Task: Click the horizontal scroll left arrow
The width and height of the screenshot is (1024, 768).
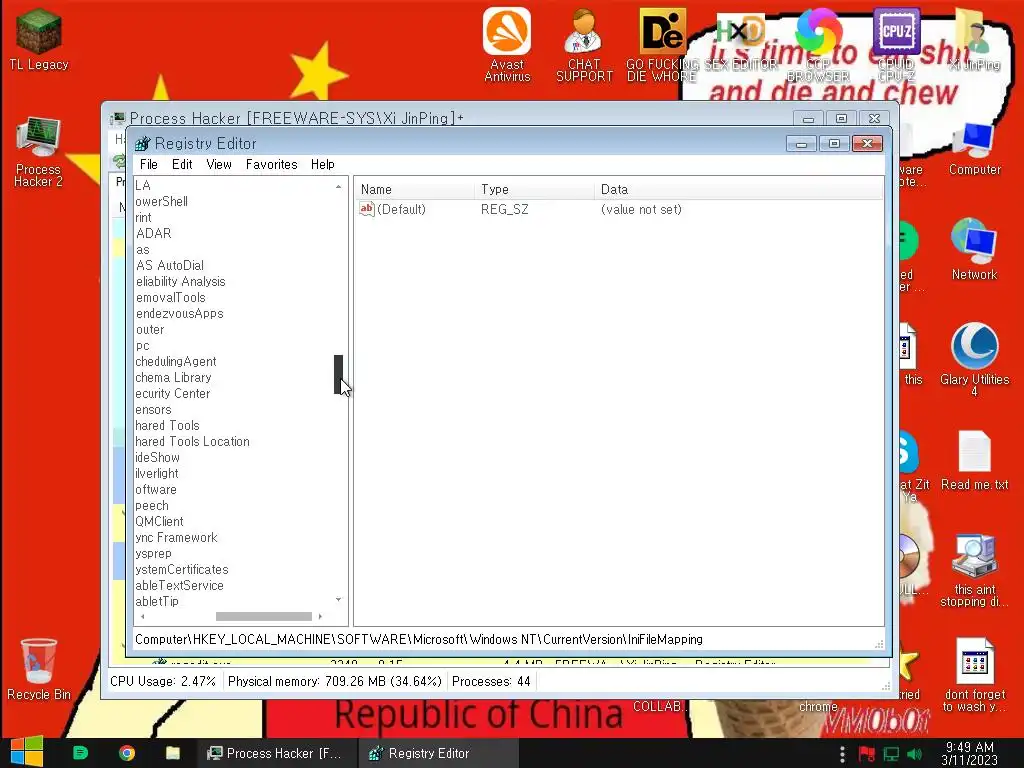Action: coord(142,616)
